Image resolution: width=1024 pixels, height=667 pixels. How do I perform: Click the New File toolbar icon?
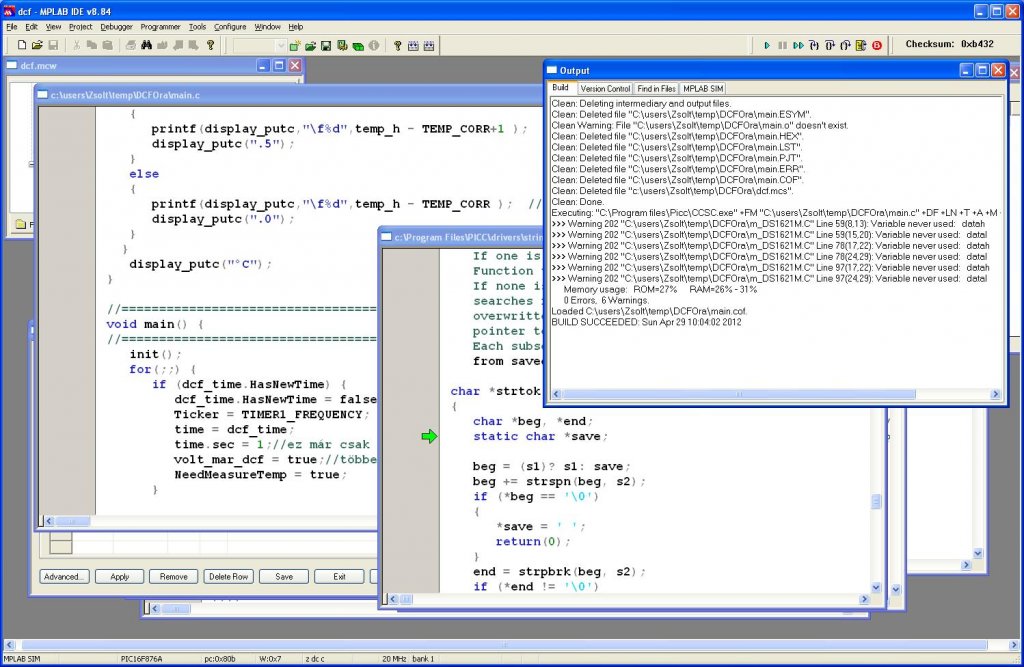pos(21,45)
